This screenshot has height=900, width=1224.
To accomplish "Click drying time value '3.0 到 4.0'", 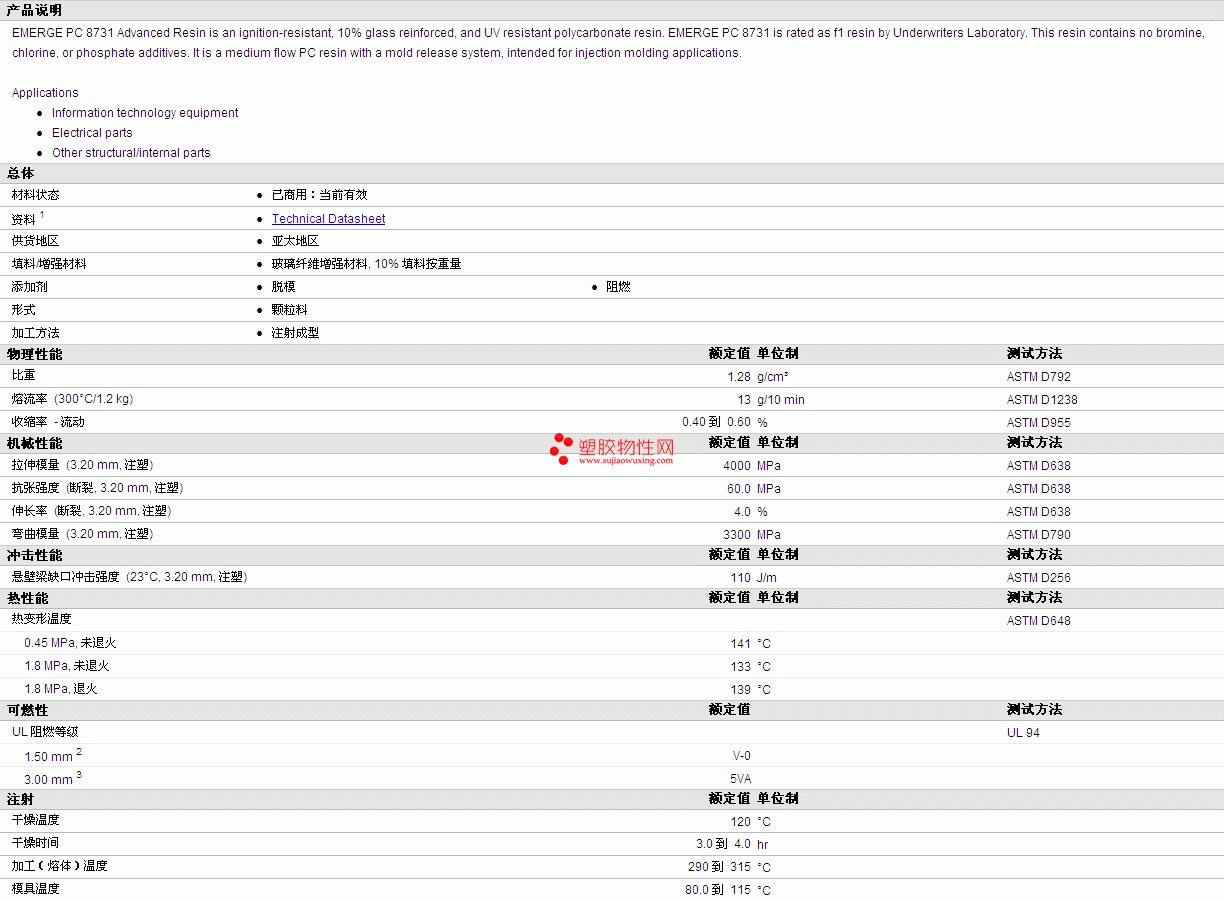I will coord(723,844).
